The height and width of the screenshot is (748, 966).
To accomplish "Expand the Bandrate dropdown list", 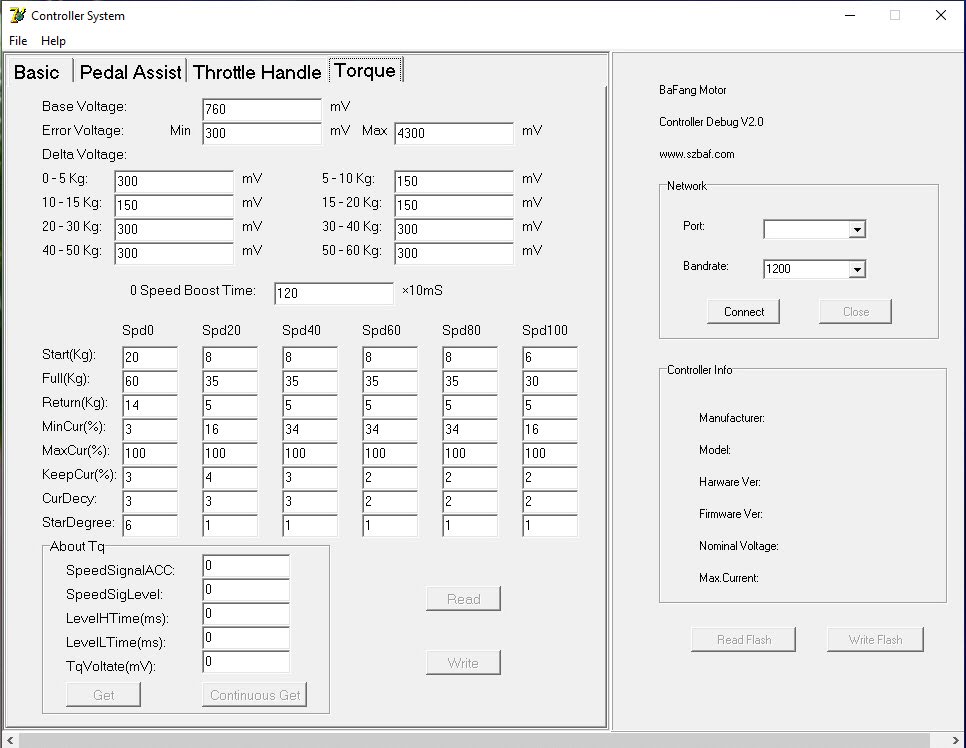I will tap(856, 269).
